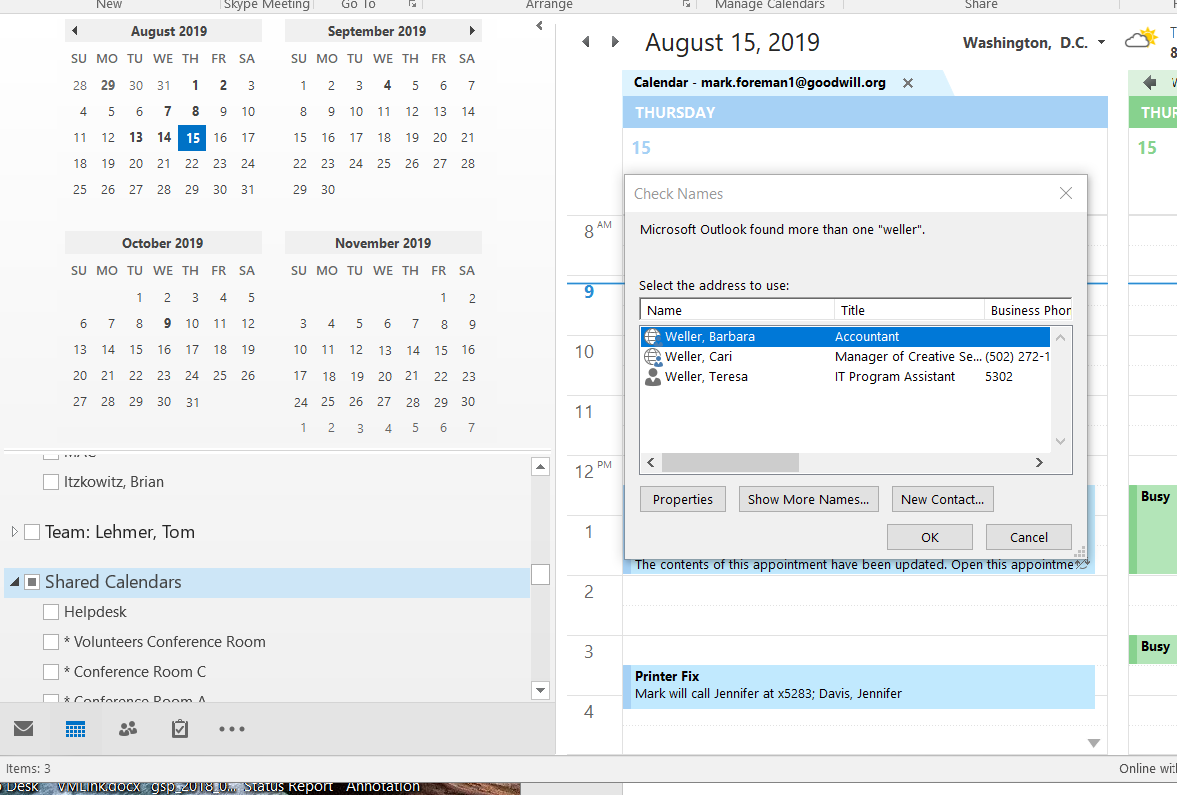Open Arrange group dialog launcher
1177x795 pixels.
click(x=686, y=5)
